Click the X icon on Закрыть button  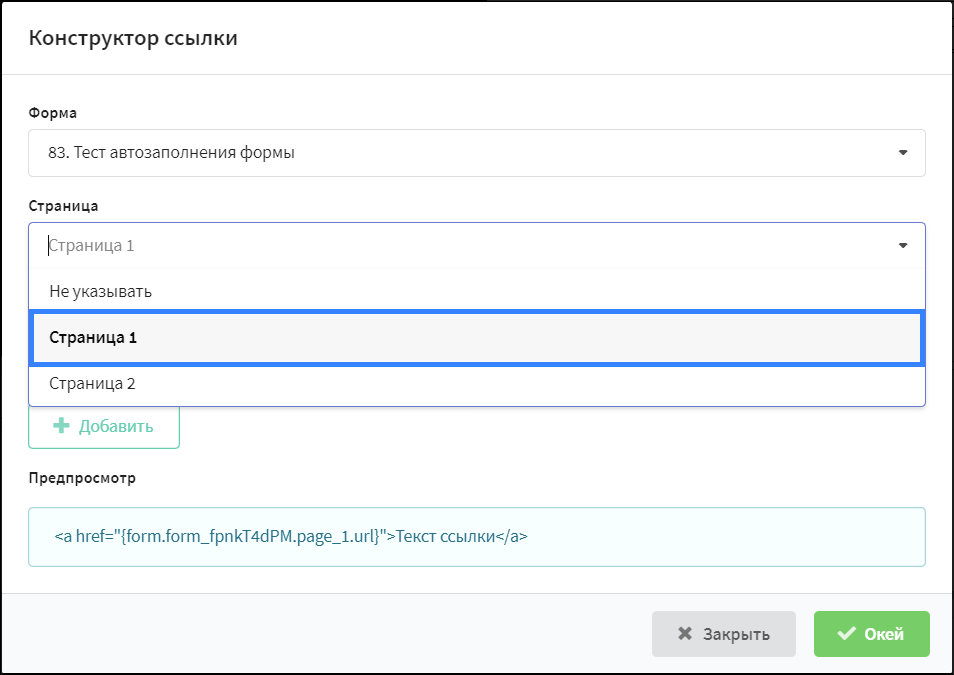(685, 634)
